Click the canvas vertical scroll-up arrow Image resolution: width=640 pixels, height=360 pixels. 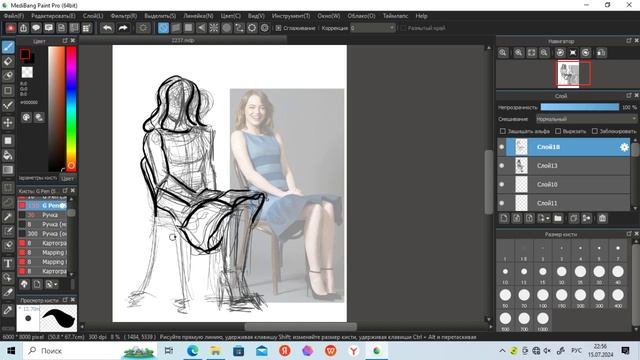(x=489, y=48)
